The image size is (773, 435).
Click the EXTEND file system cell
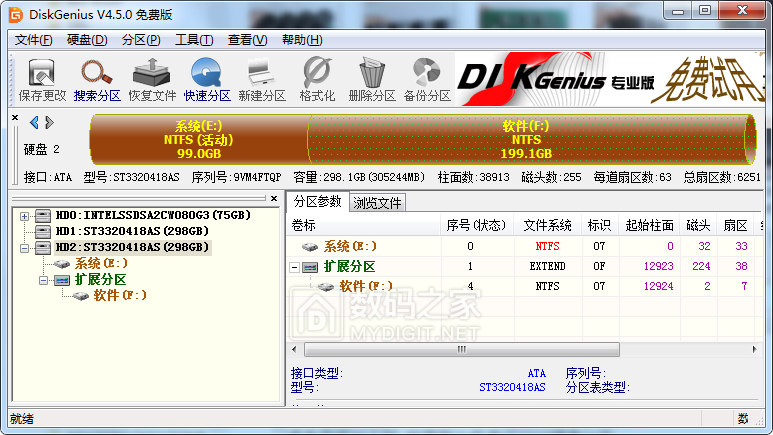(547, 266)
